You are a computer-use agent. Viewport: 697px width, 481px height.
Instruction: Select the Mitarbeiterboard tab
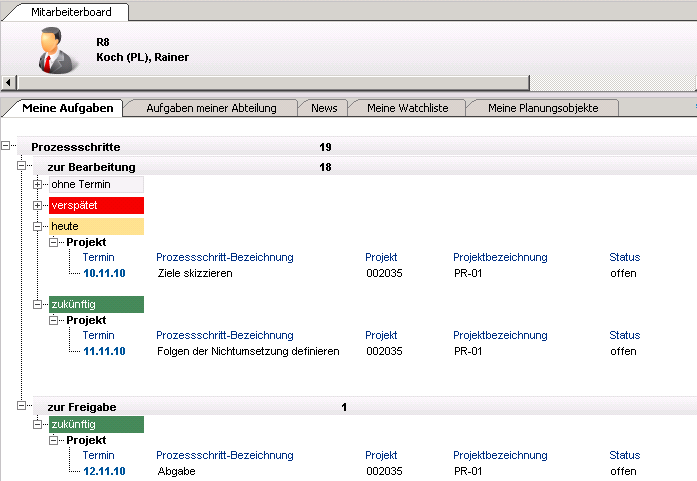[65, 13]
